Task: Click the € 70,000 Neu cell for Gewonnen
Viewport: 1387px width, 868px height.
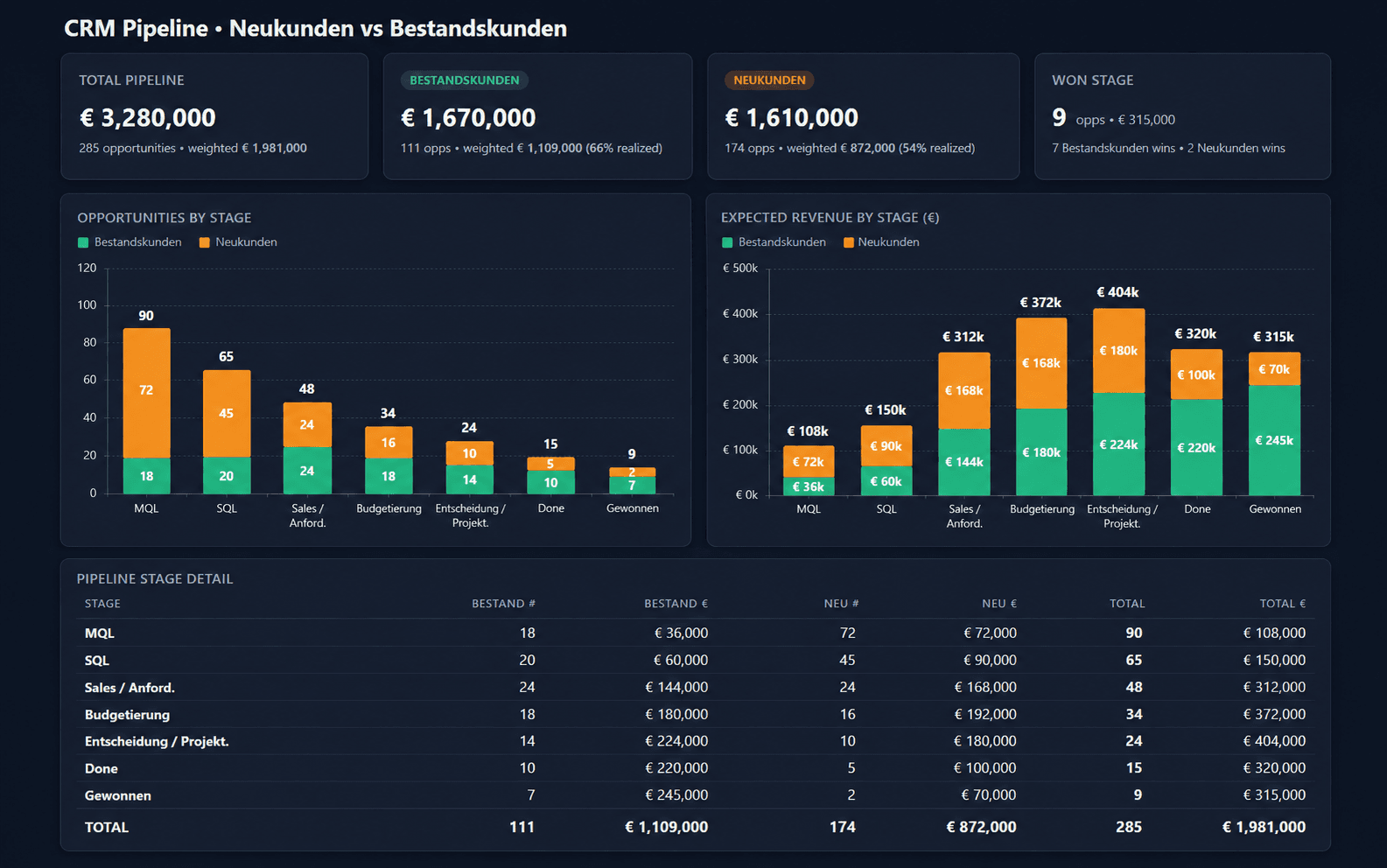Action: click(989, 795)
